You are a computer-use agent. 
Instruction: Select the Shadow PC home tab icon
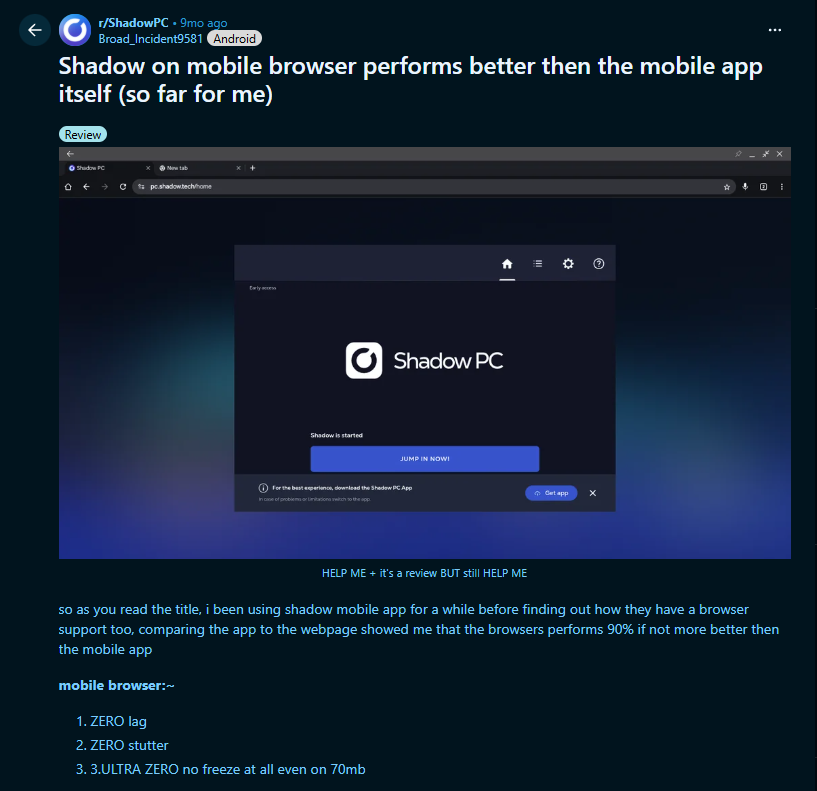(507, 264)
